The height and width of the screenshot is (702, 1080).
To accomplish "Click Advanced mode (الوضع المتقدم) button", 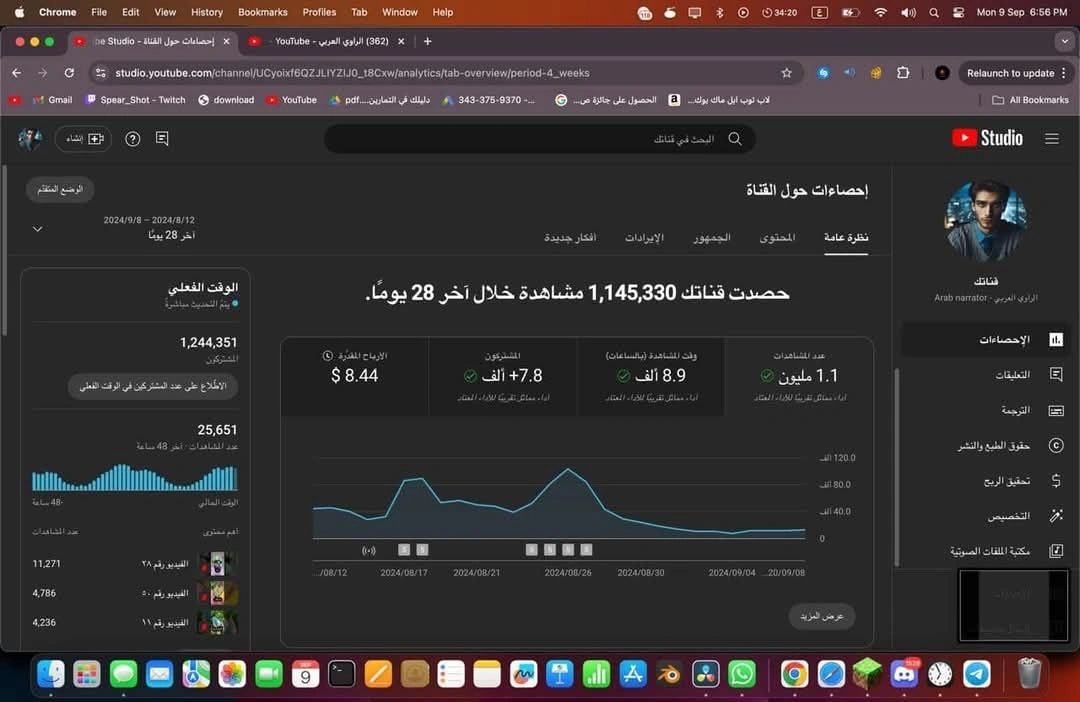I will [60, 189].
